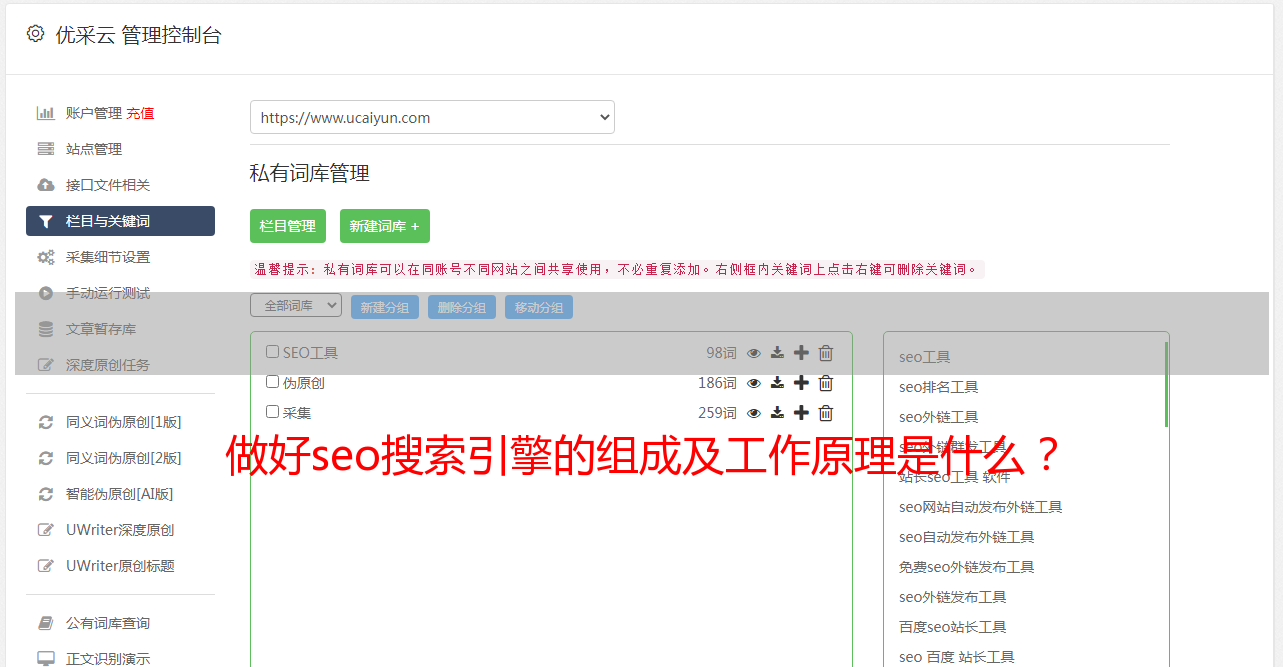Open 账户管理 in the sidebar
The width and height of the screenshot is (1283, 667).
coord(94,113)
